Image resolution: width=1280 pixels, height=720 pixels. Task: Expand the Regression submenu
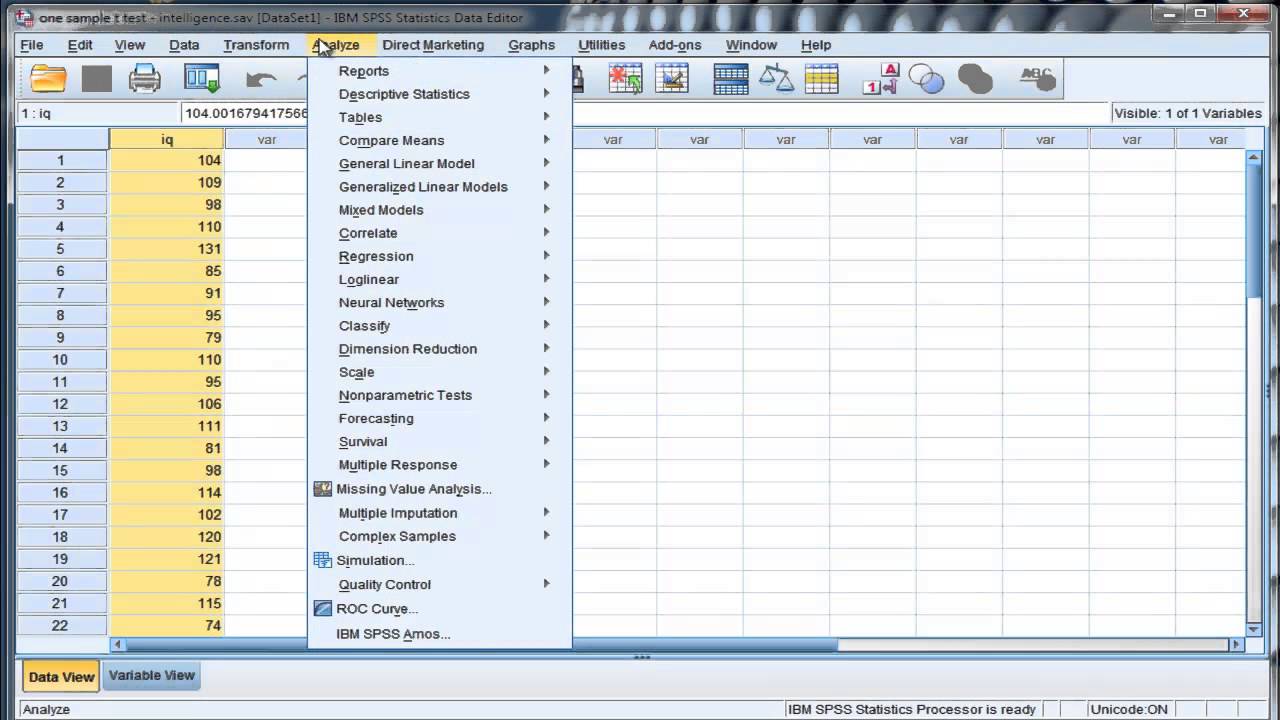(x=440, y=256)
